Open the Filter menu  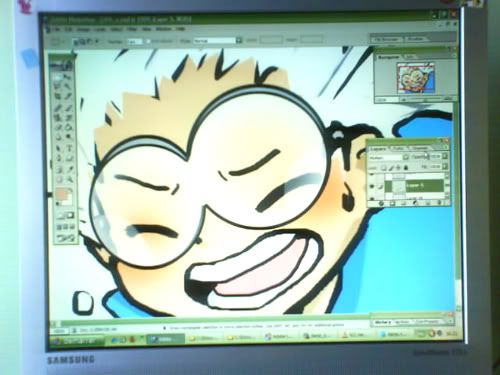[131, 29]
